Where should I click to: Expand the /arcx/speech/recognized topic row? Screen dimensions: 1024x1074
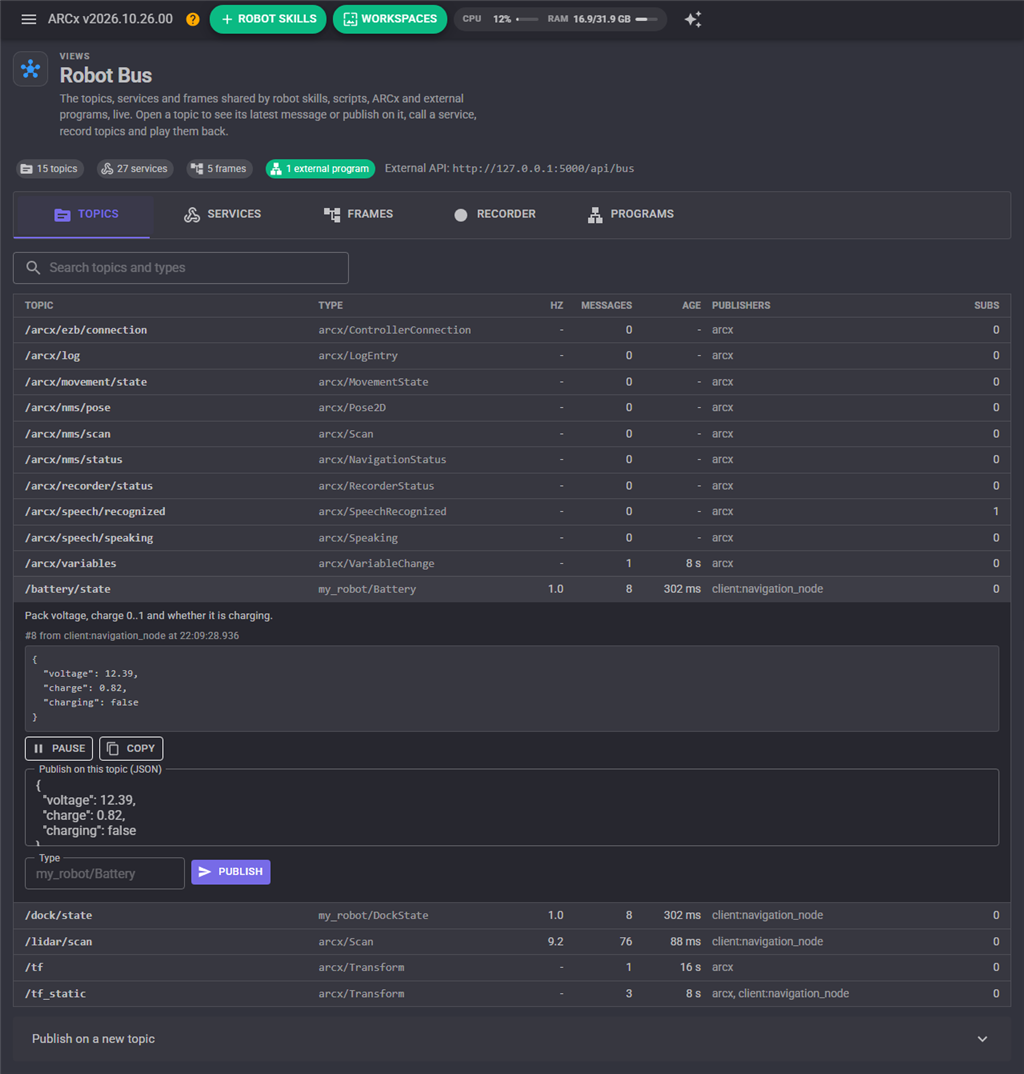[512, 512]
